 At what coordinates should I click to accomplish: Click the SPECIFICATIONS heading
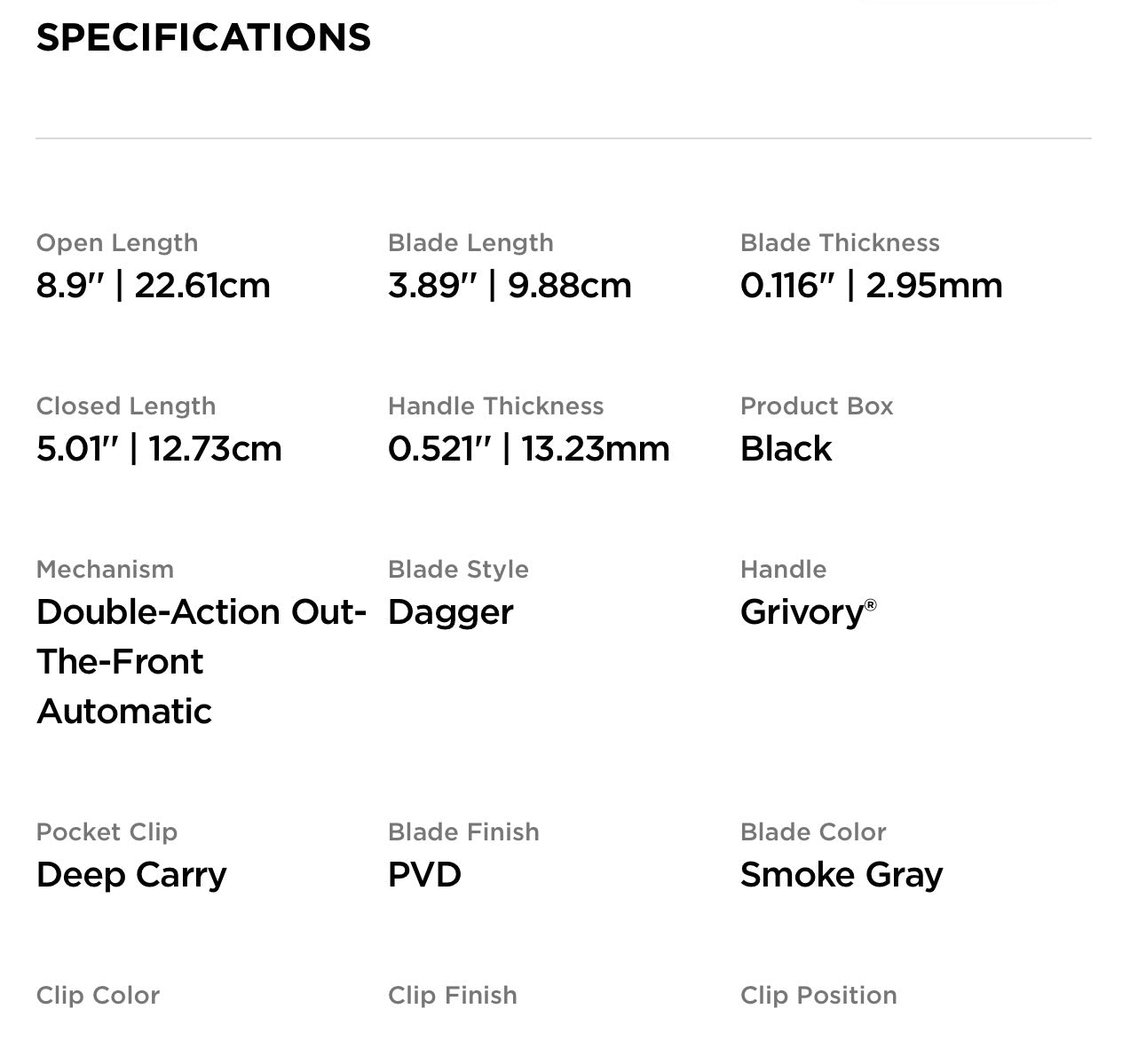203,37
